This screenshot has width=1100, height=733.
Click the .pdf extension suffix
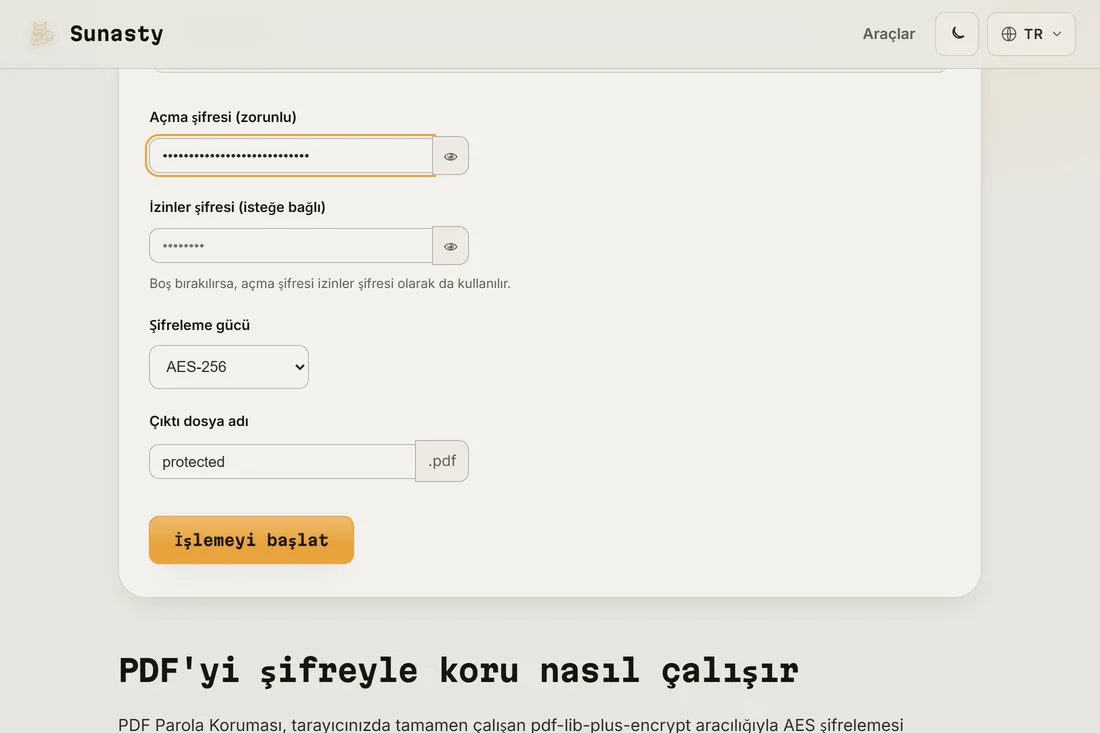[x=442, y=461]
